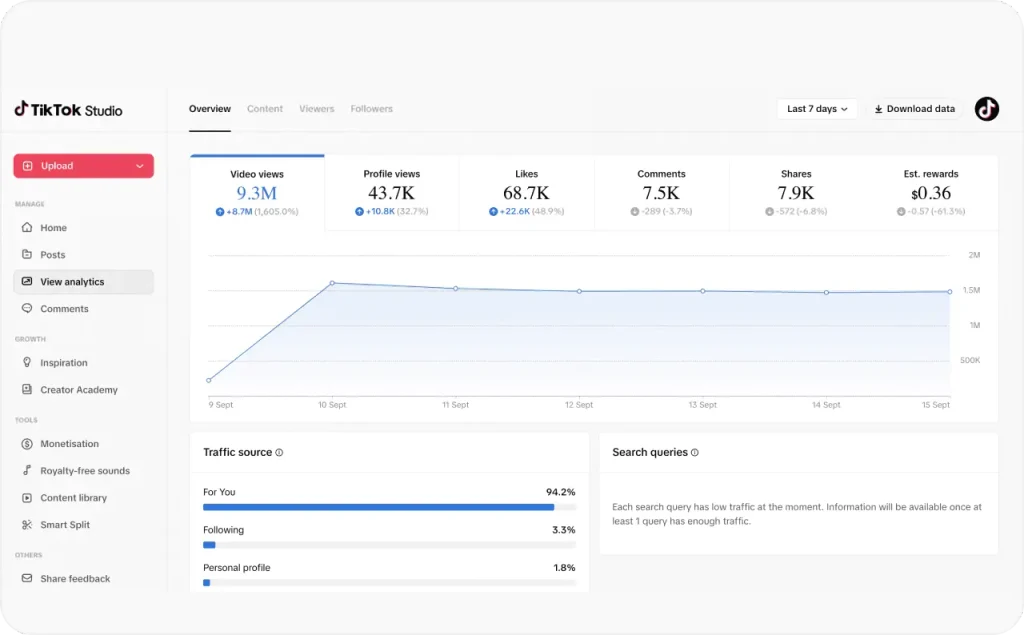1024x635 pixels.
Task: Open the Comments bubble icon
Action: [x=27, y=308]
